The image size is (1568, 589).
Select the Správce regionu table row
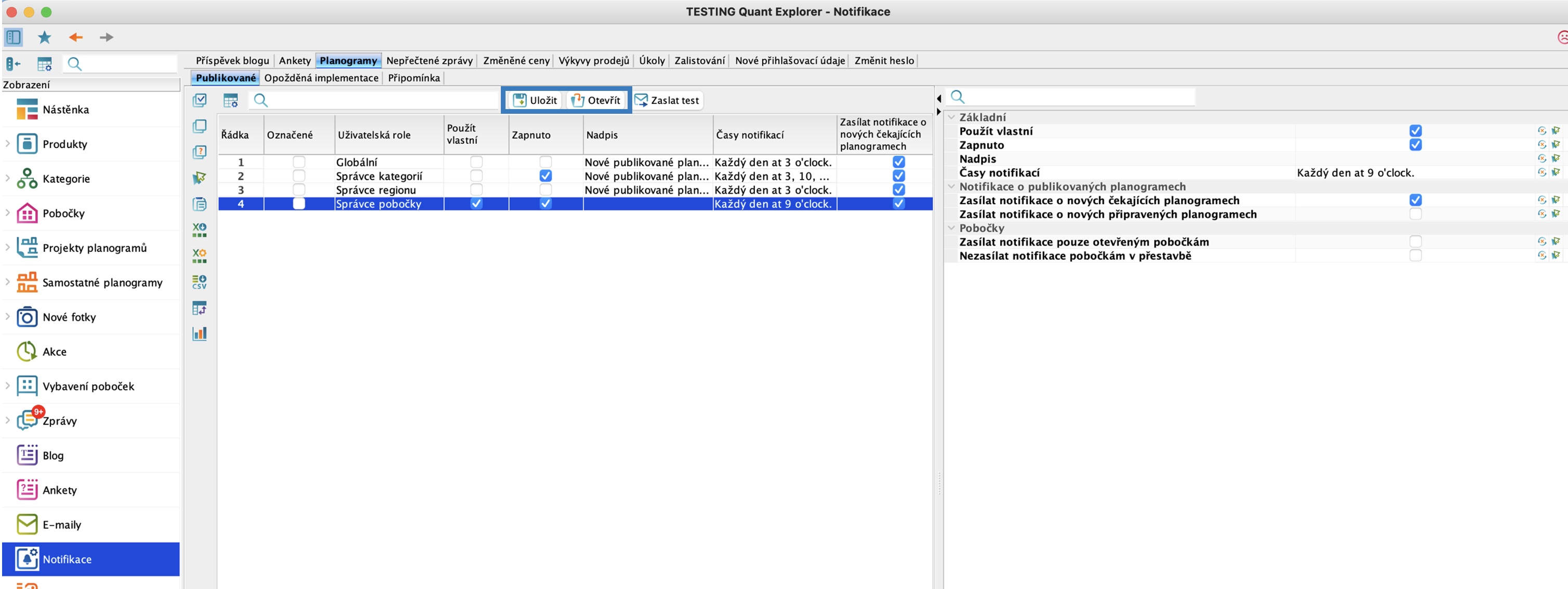click(x=575, y=190)
